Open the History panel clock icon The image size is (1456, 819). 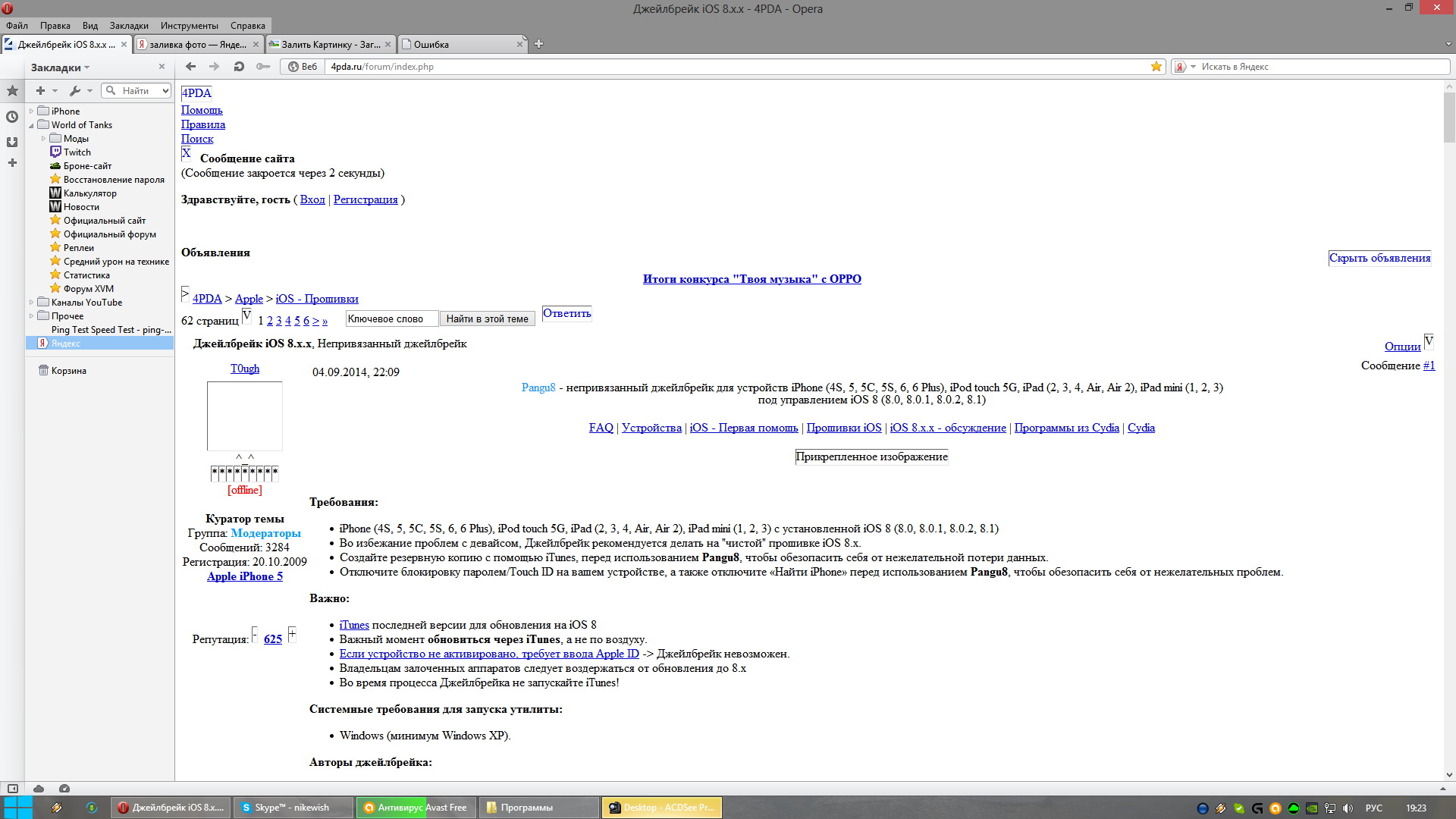click(12, 117)
